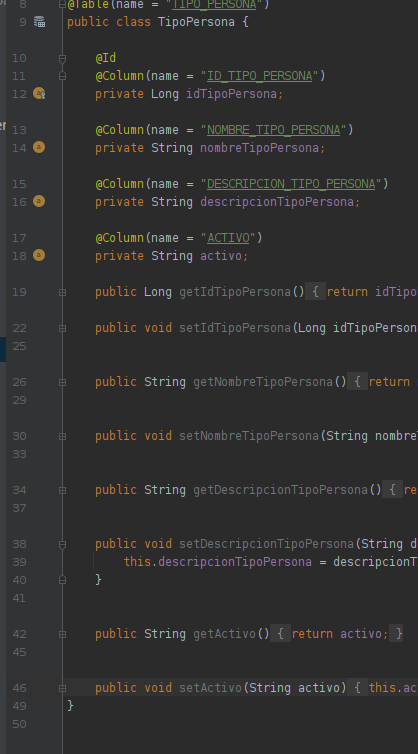This screenshot has height=754, width=418.
Task: Expand the folded setIdTipoPersona method
Action: [62, 328]
